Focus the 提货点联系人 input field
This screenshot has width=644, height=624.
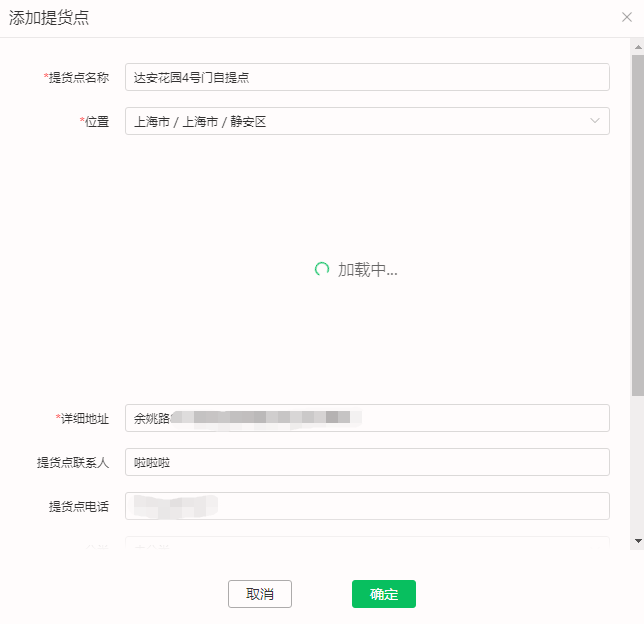(367, 462)
